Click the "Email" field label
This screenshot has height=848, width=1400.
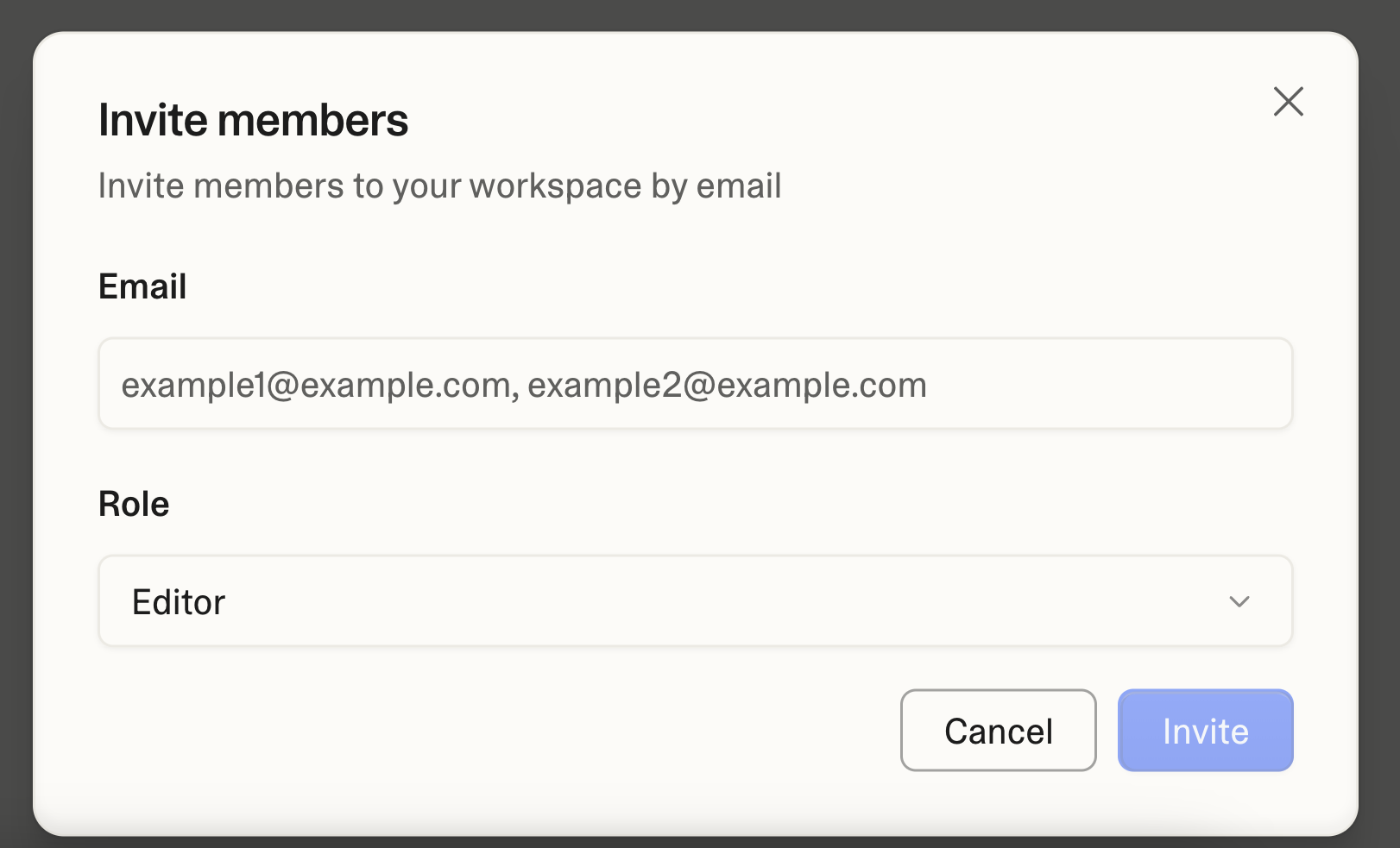click(x=142, y=286)
